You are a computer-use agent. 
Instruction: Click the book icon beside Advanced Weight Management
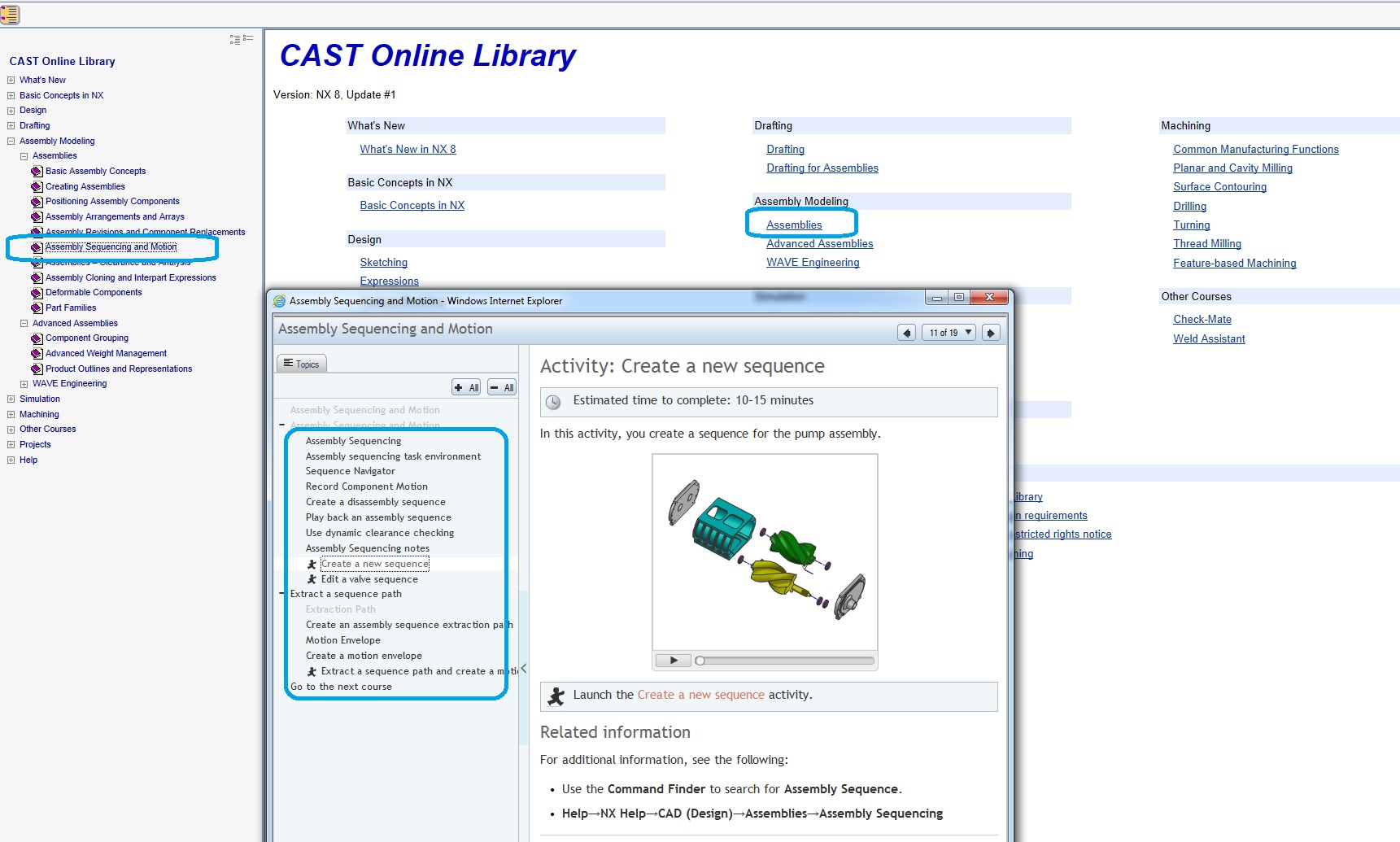(37, 354)
